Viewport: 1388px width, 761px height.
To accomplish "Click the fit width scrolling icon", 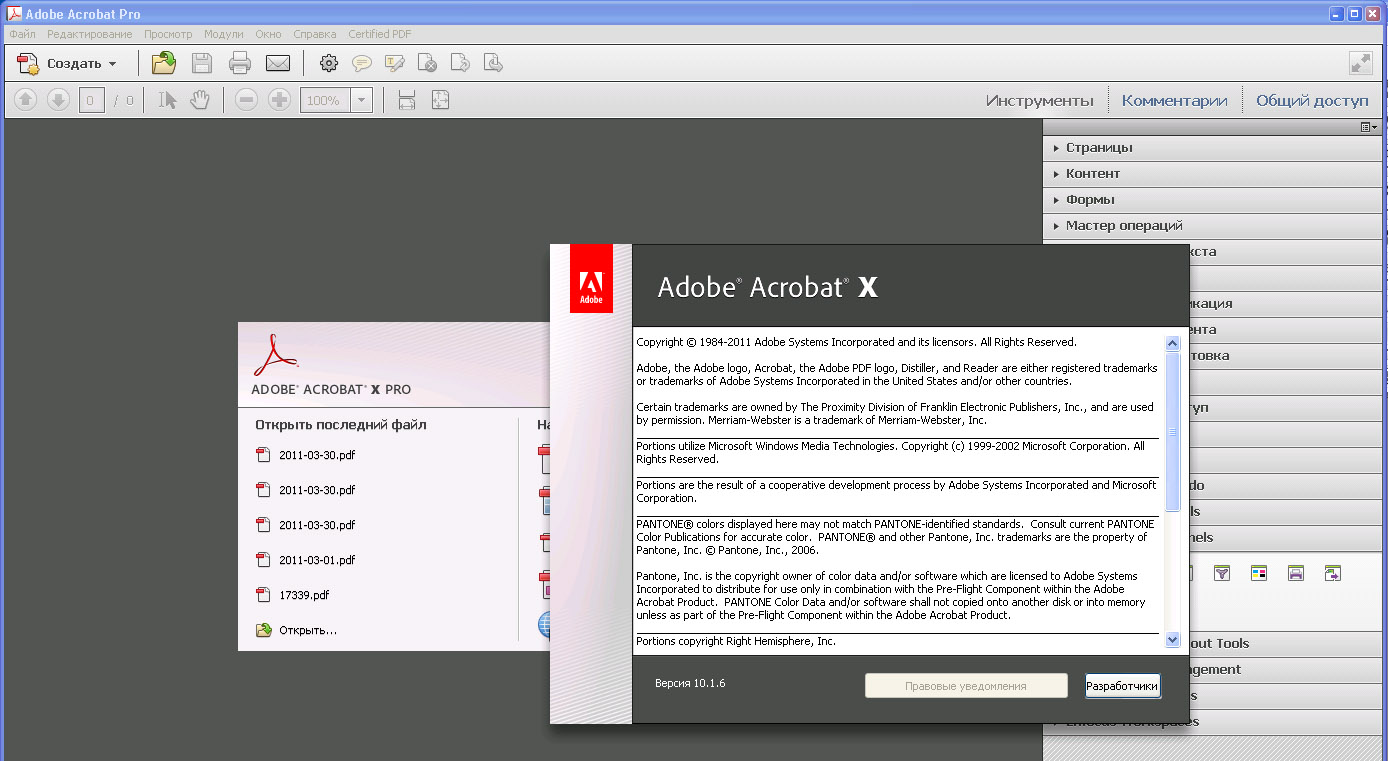I will pos(407,100).
